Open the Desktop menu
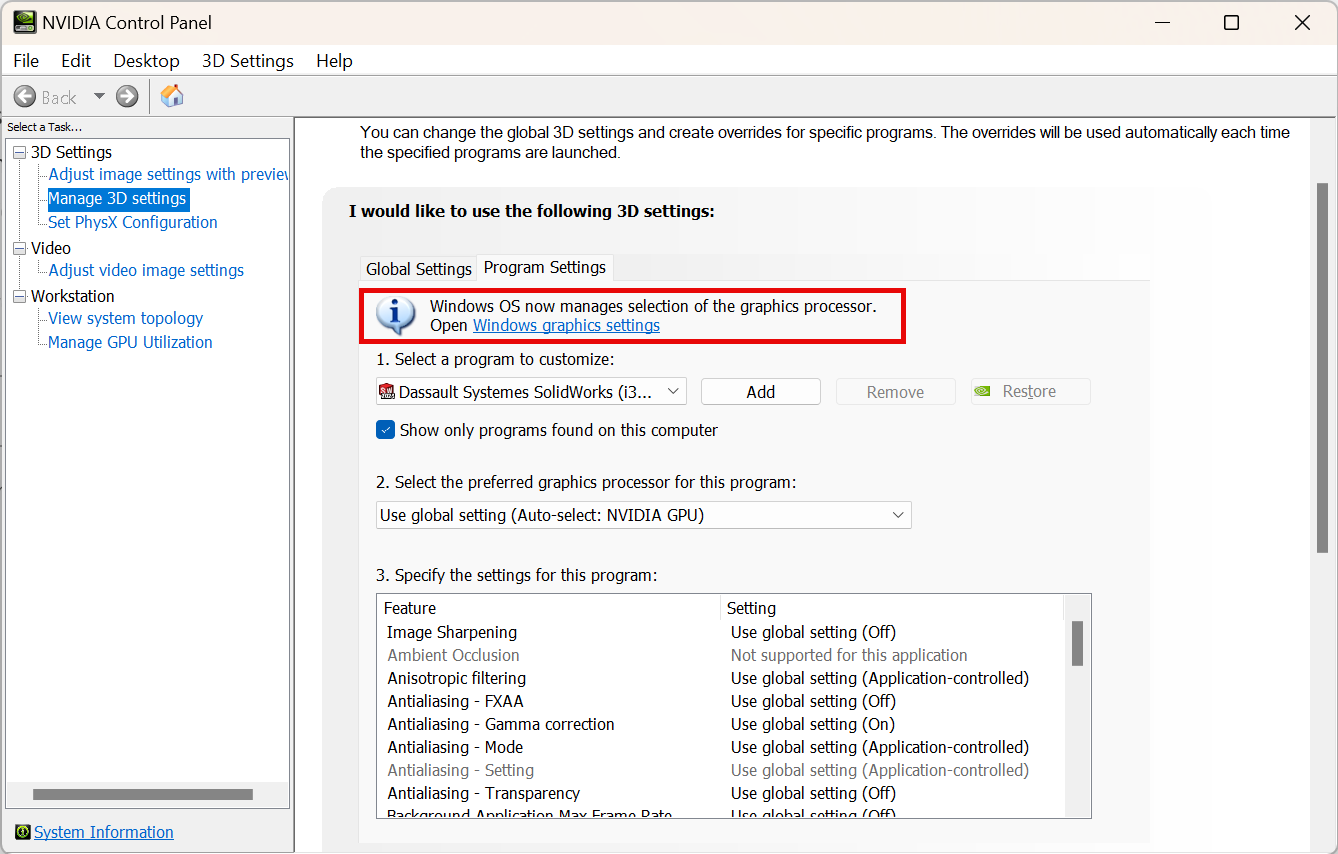This screenshot has height=854, width=1338. (x=145, y=60)
